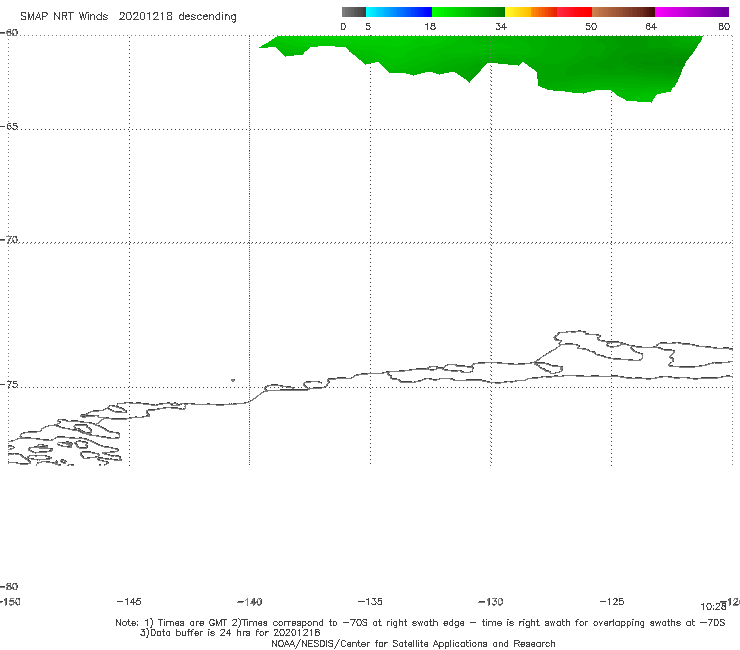Click the NOAA/NESDIS credit line
740x650 pixels.
[x=413, y=644]
